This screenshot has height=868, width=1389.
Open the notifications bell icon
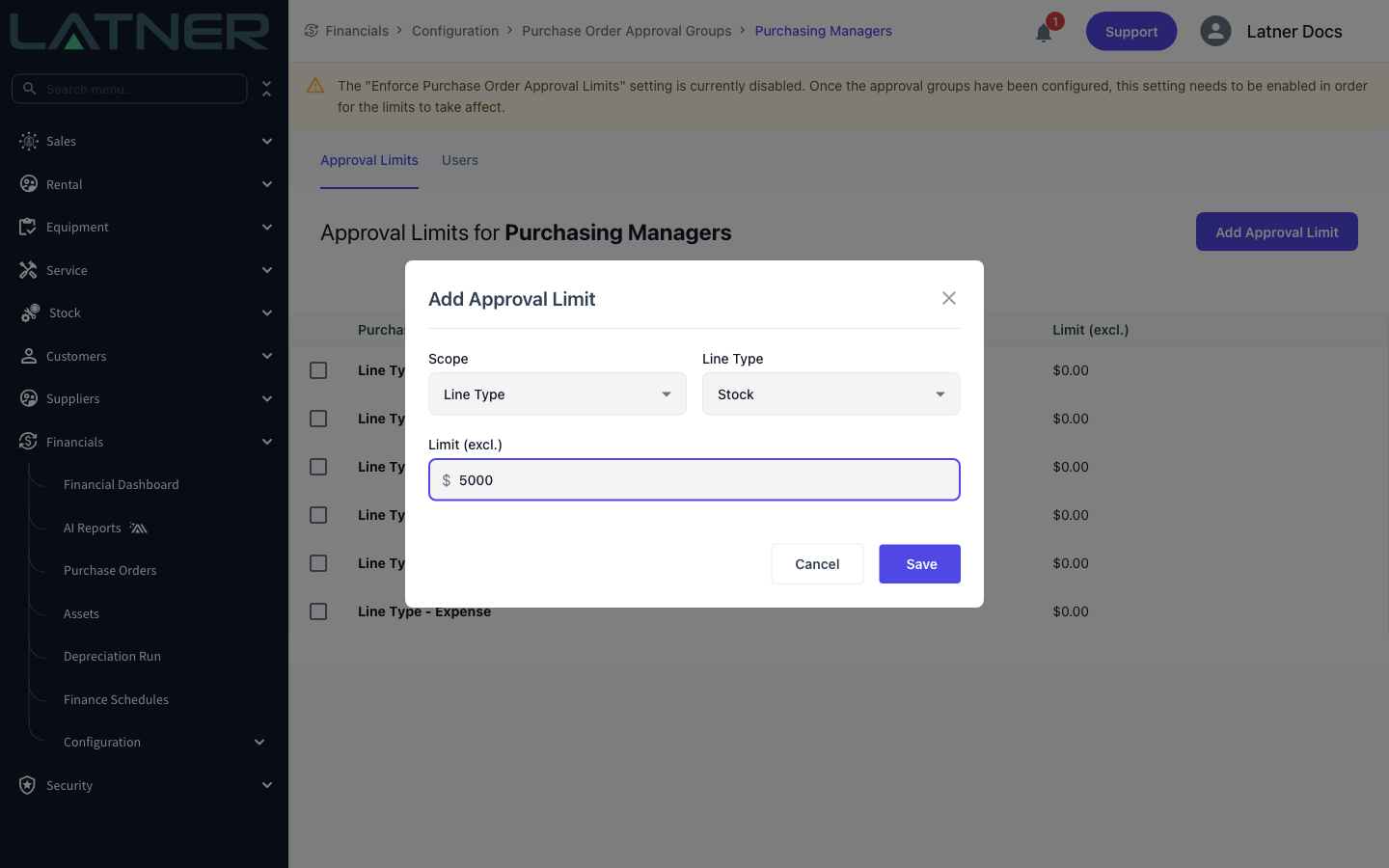[1044, 33]
